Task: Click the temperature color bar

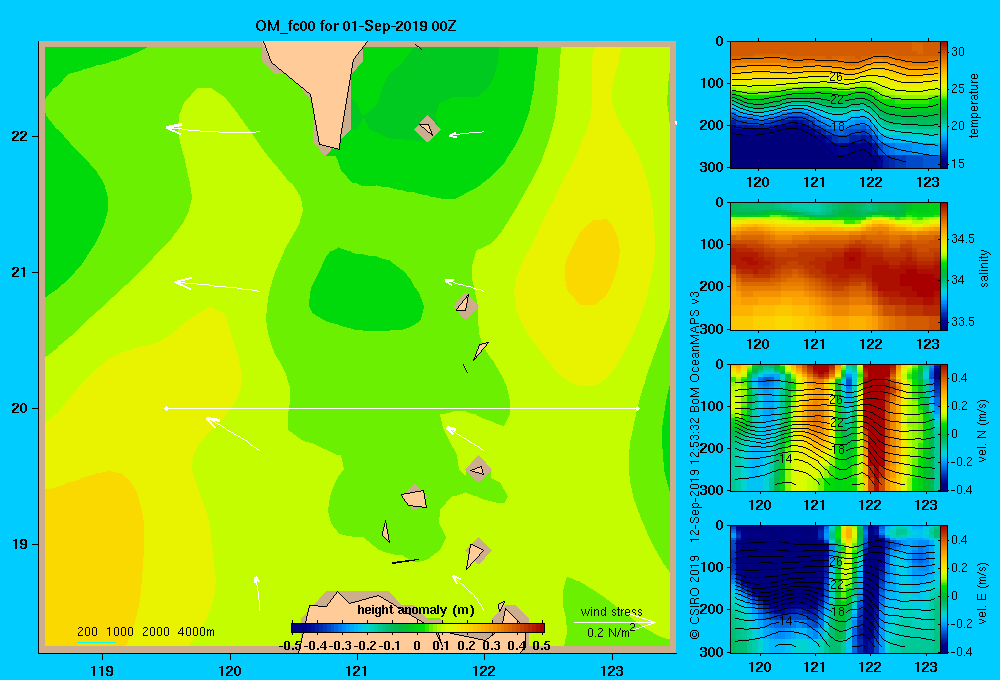Action: (943, 104)
